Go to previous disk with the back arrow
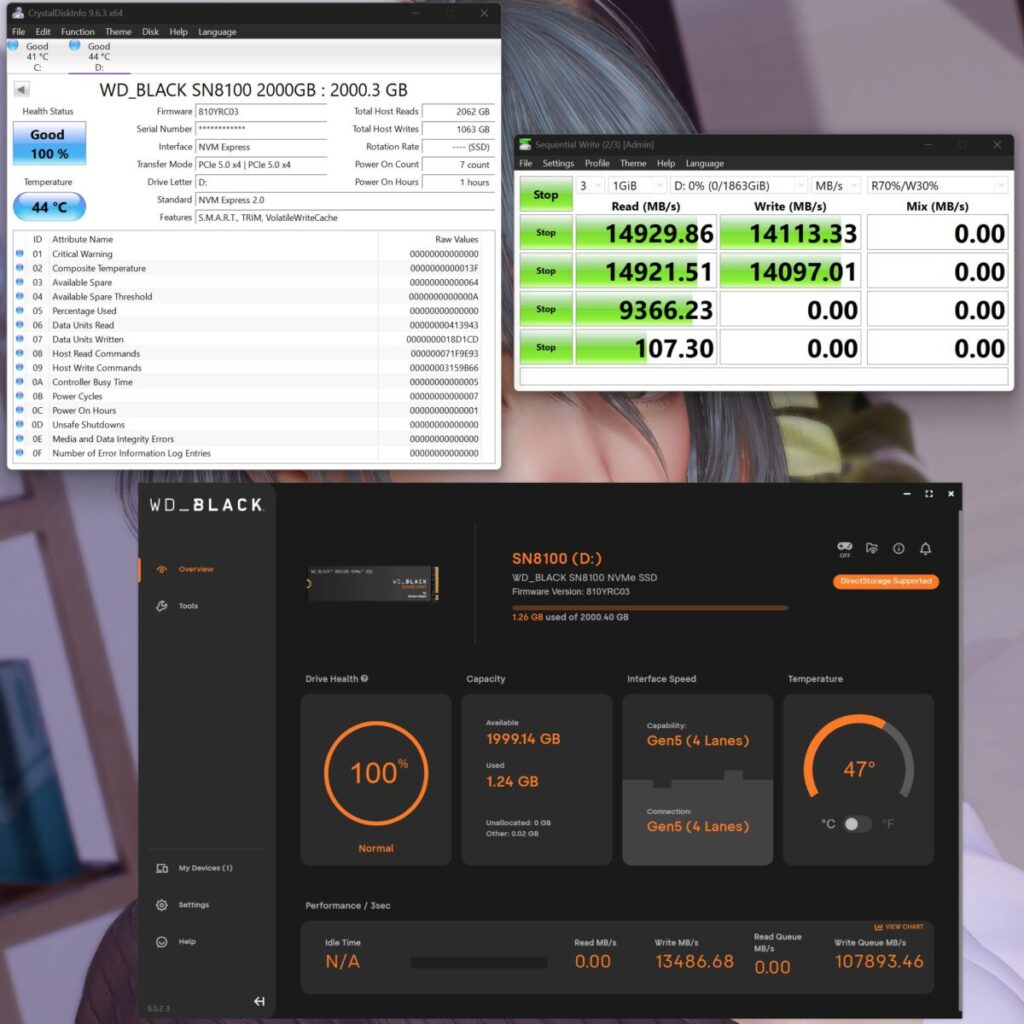 click(x=21, y=89)
